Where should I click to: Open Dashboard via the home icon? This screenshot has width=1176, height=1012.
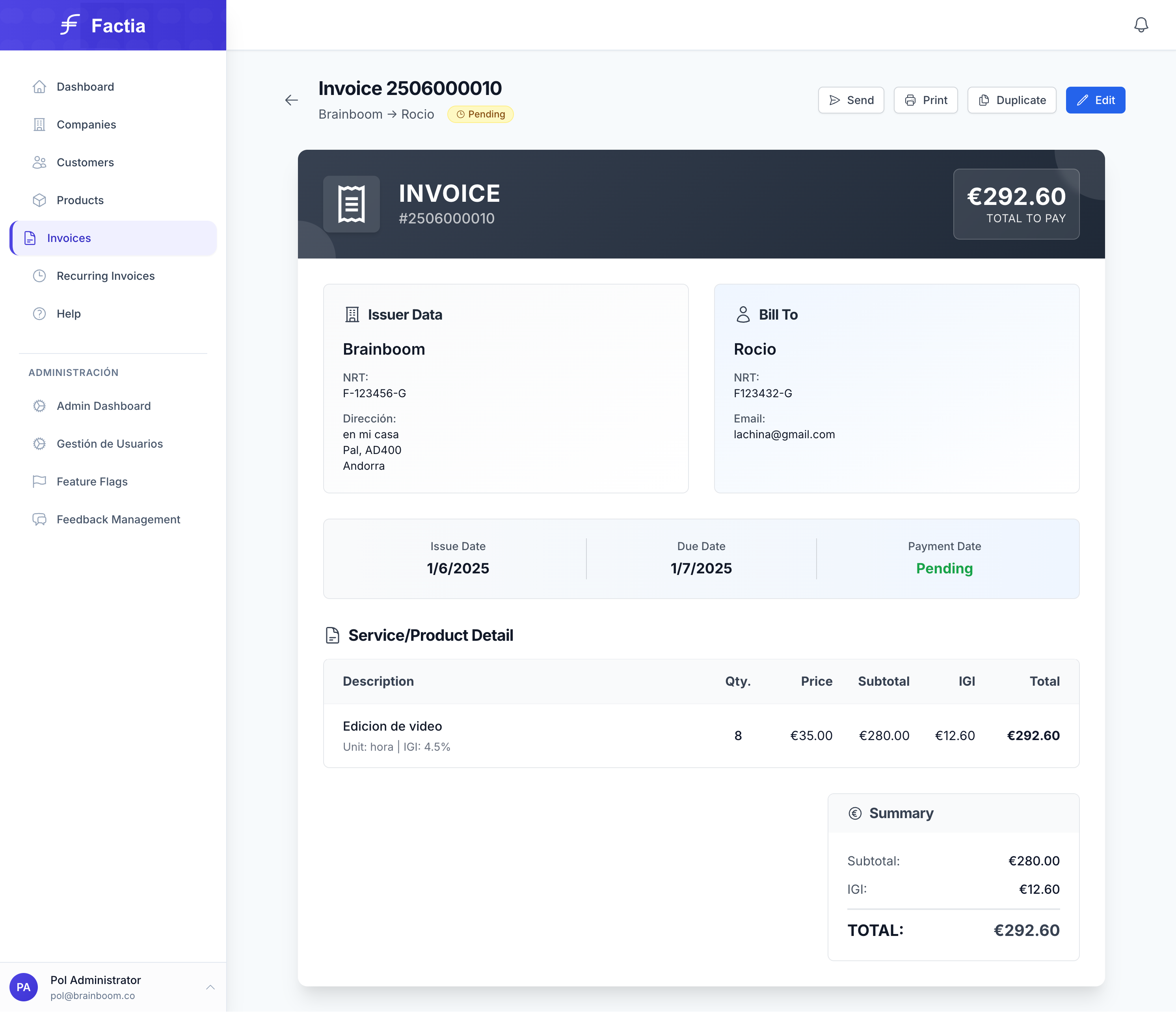pos(39,86)
